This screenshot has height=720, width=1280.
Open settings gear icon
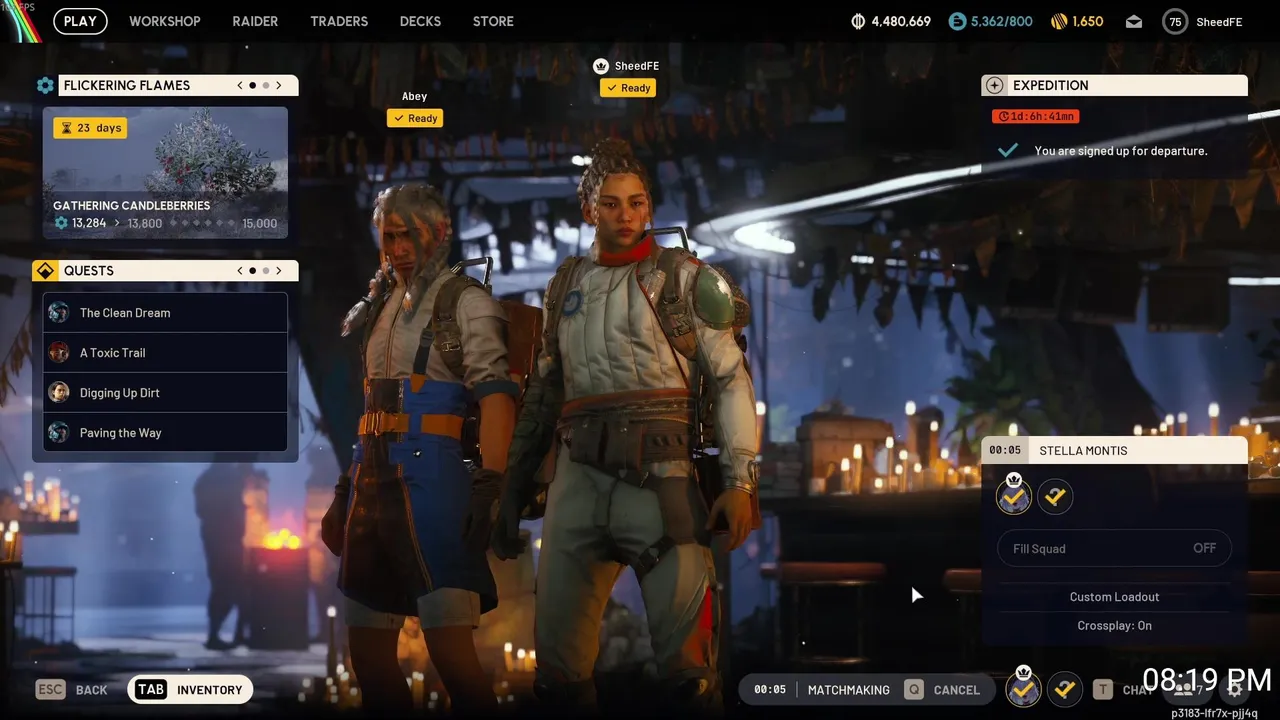point(1235,689)
